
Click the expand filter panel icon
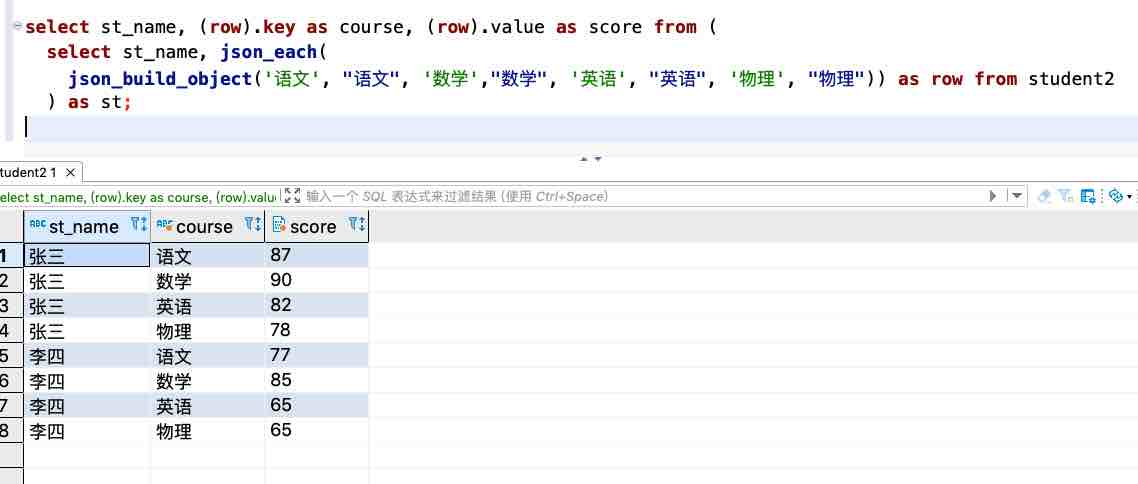[x=291, y=196]
